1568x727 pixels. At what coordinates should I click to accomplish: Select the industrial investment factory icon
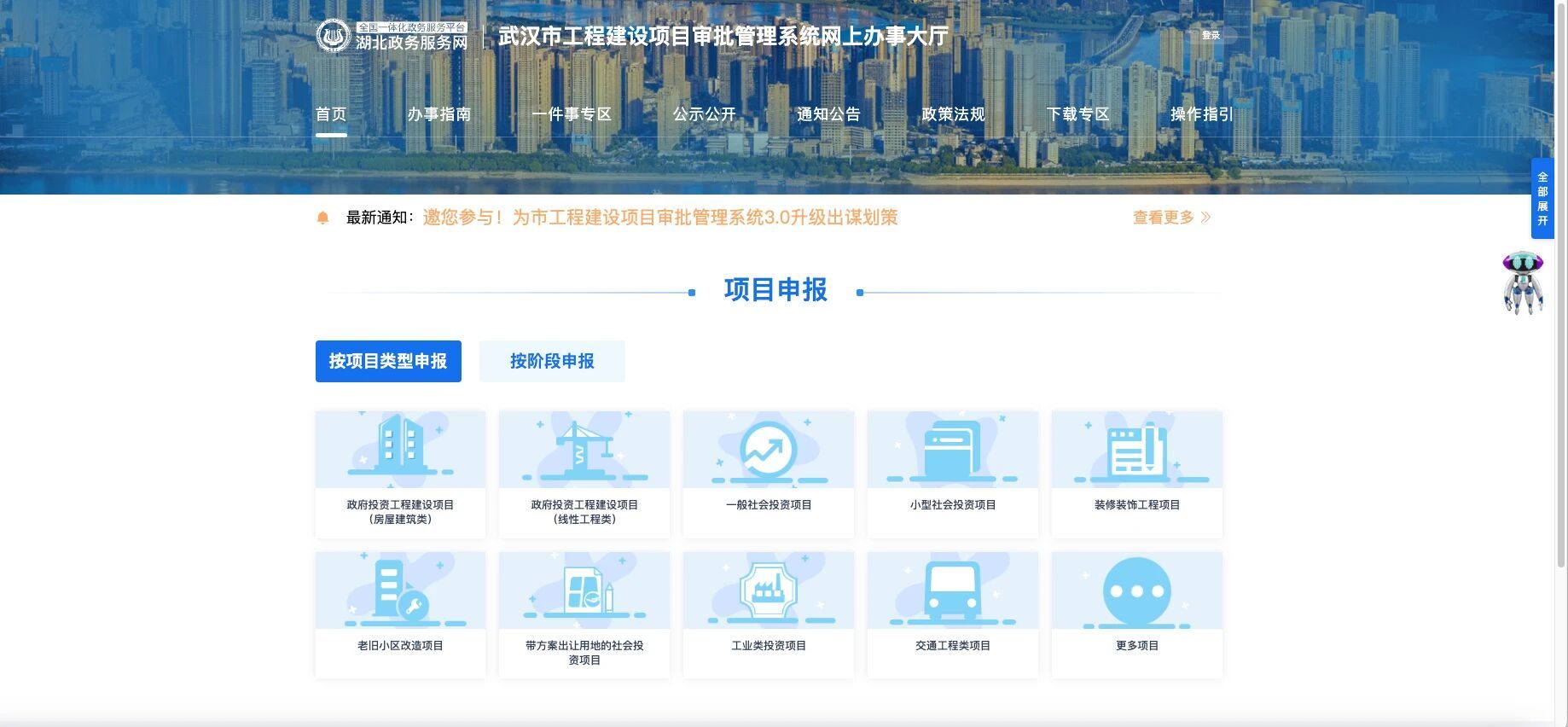point(768,590)
